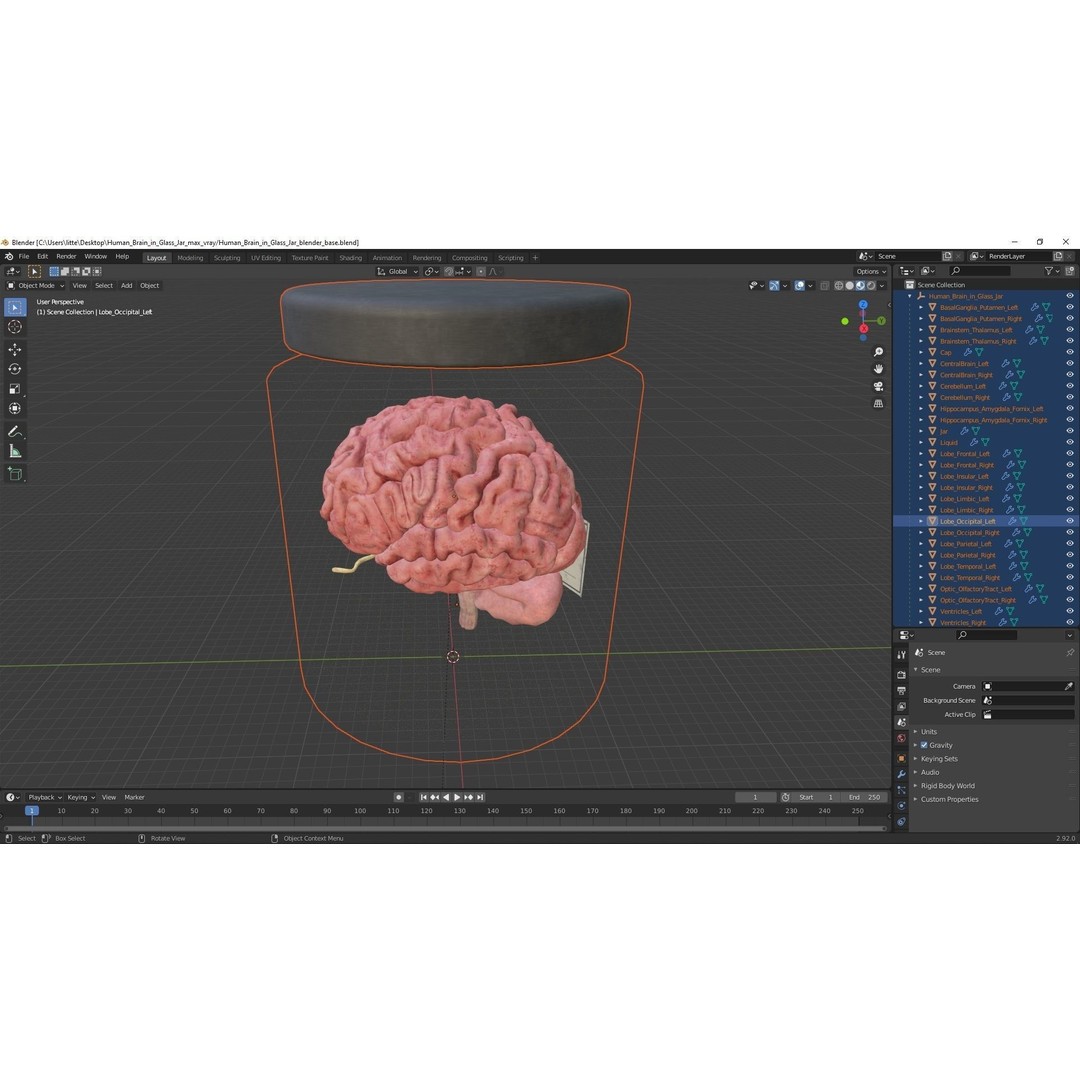
Task: Jump to the timeline end frame
Action: (x=480, y=797)
